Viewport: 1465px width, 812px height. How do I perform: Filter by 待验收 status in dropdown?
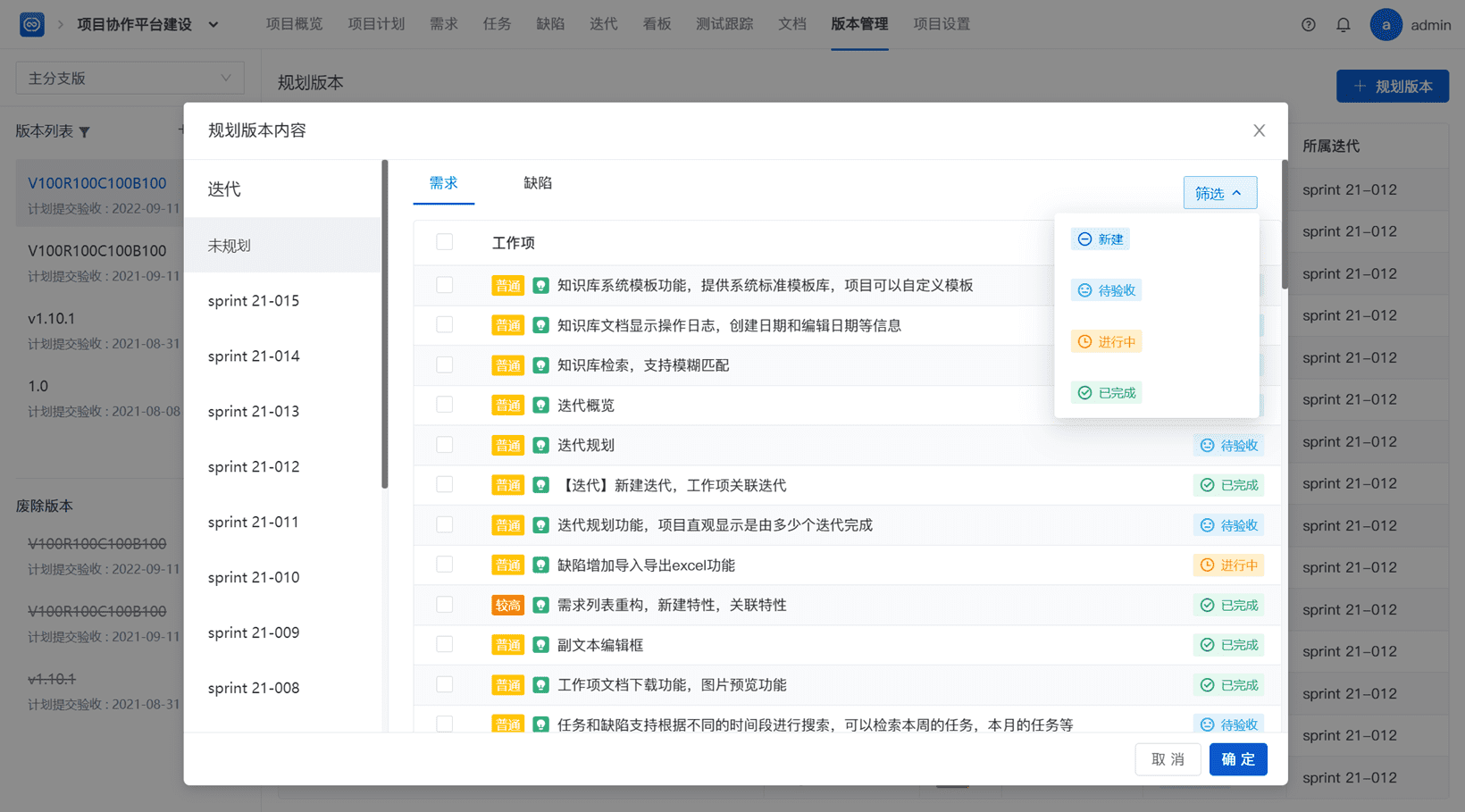point(1107,290)
